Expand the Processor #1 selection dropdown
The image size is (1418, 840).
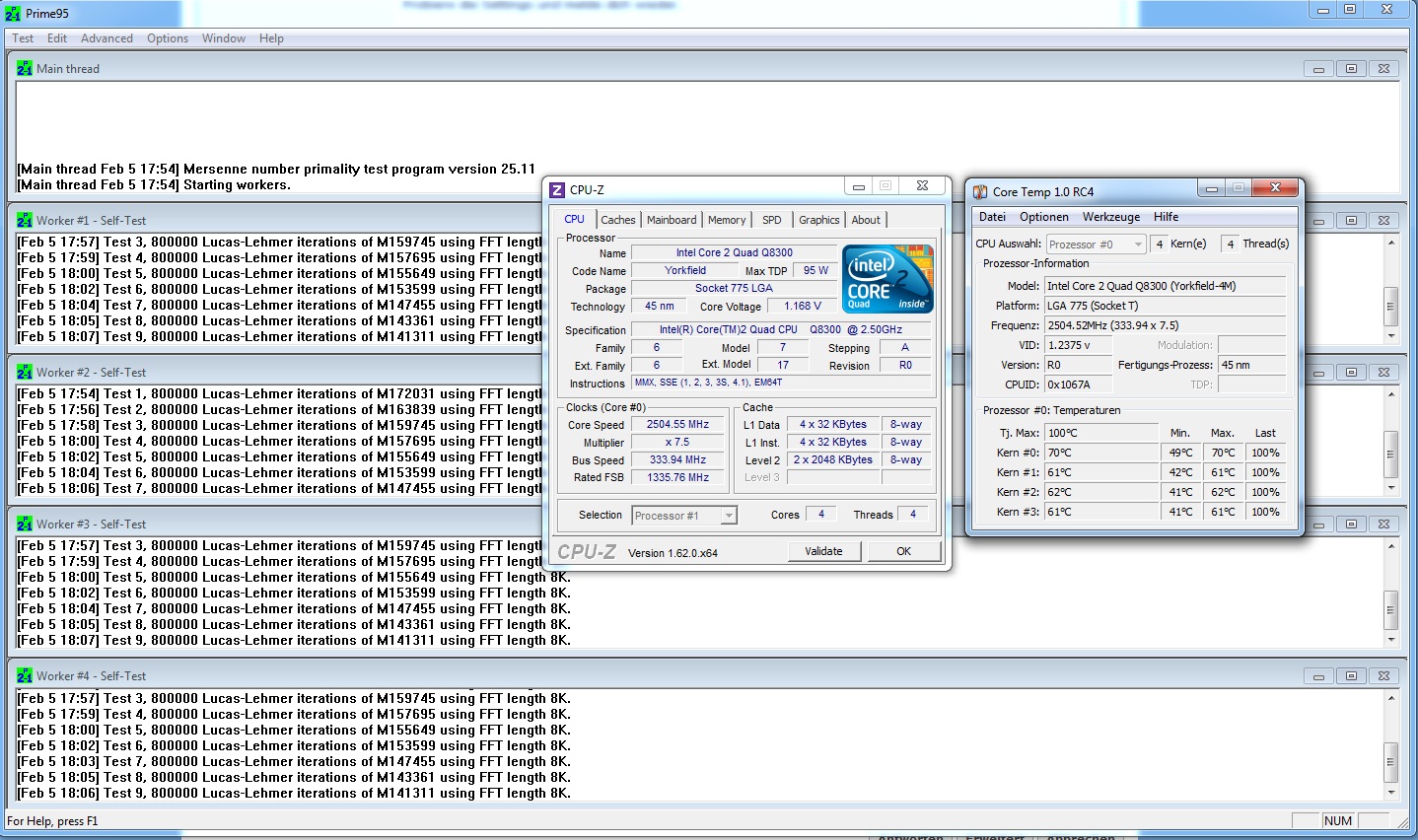pos(729,516)
